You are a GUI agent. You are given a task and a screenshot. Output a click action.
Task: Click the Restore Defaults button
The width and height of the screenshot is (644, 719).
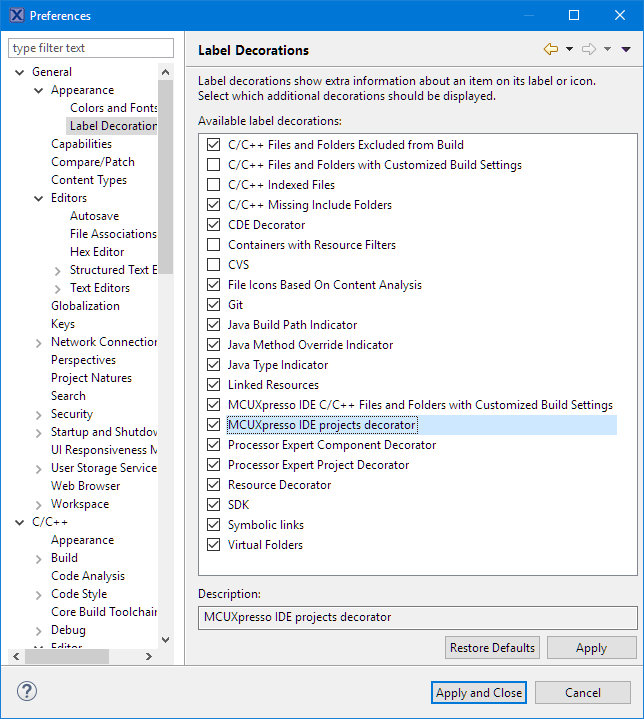pos(492,648)
